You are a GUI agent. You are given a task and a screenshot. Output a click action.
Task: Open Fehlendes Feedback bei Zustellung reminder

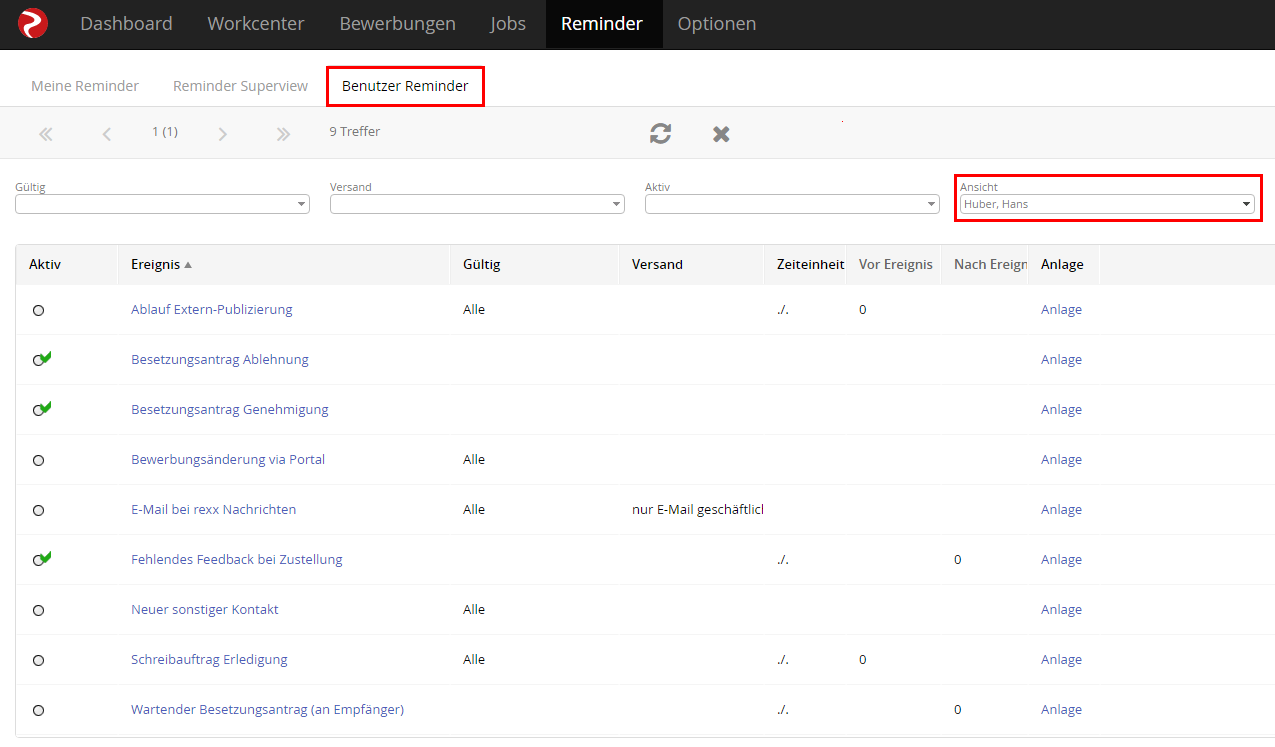point(237,559)
